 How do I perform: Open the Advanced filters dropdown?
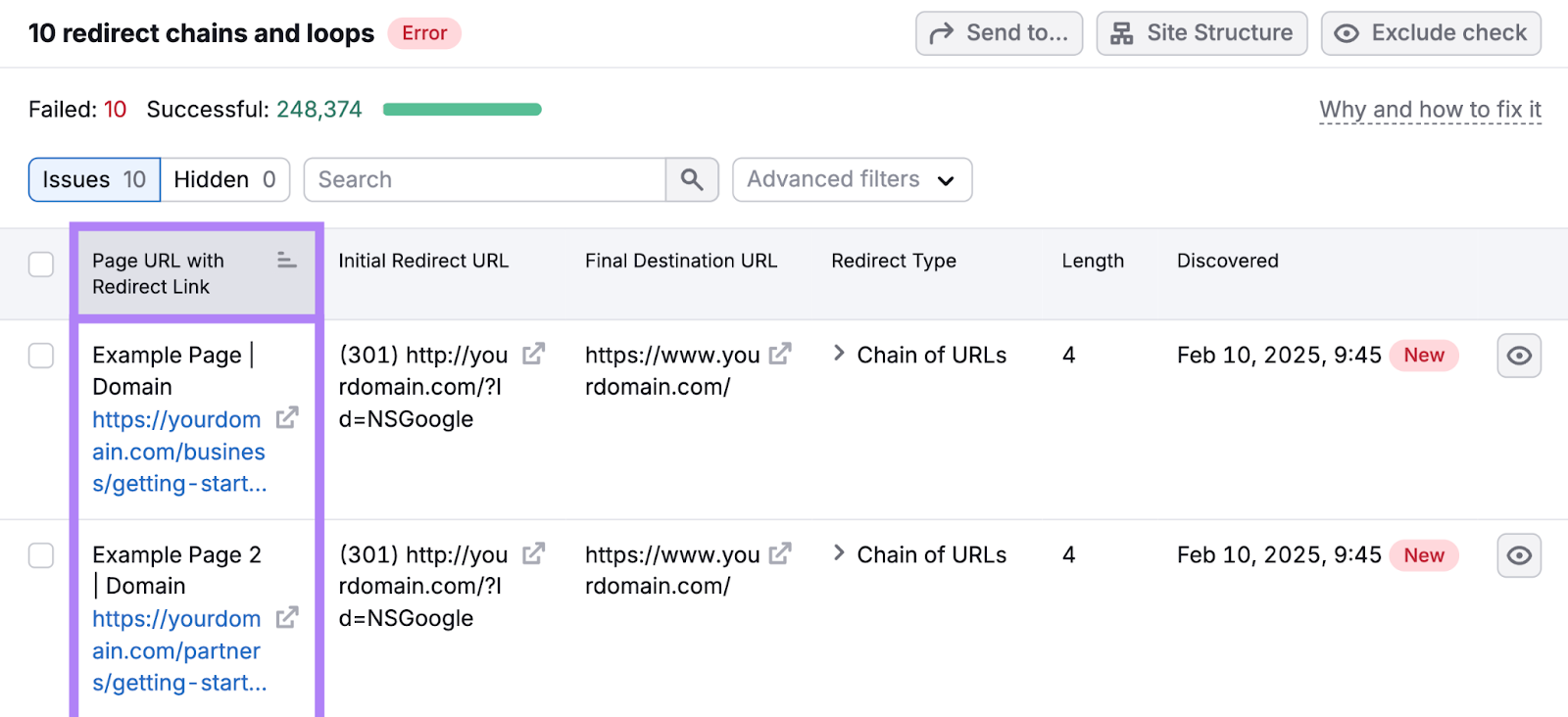(852, 180)
